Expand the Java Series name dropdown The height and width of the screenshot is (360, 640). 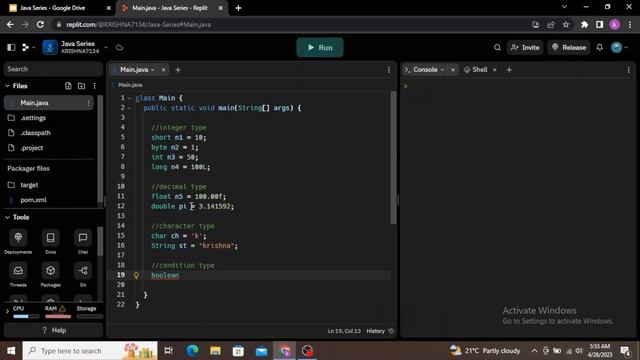[106, 47]
